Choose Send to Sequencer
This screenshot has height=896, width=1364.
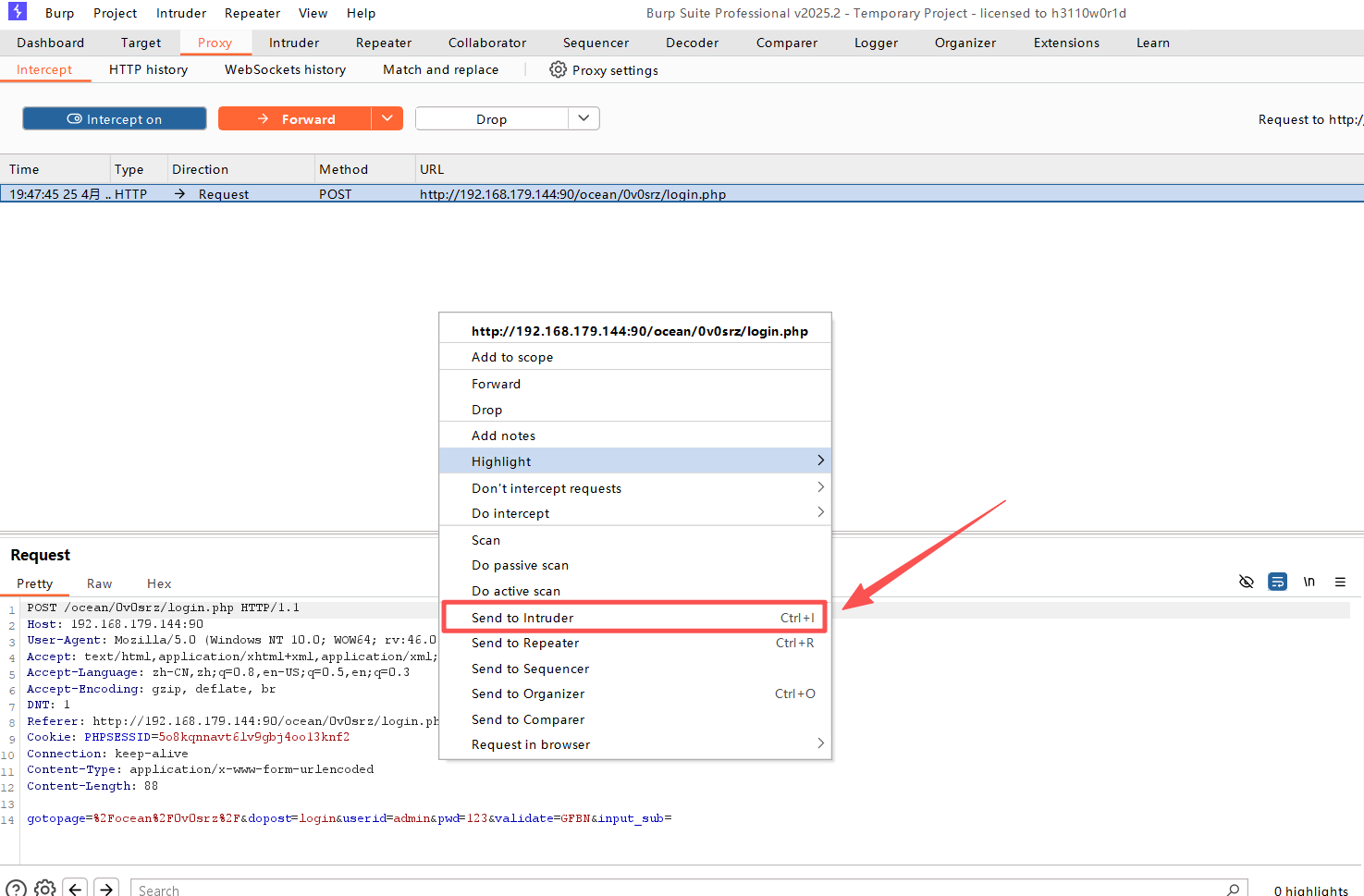coord(635,668)
